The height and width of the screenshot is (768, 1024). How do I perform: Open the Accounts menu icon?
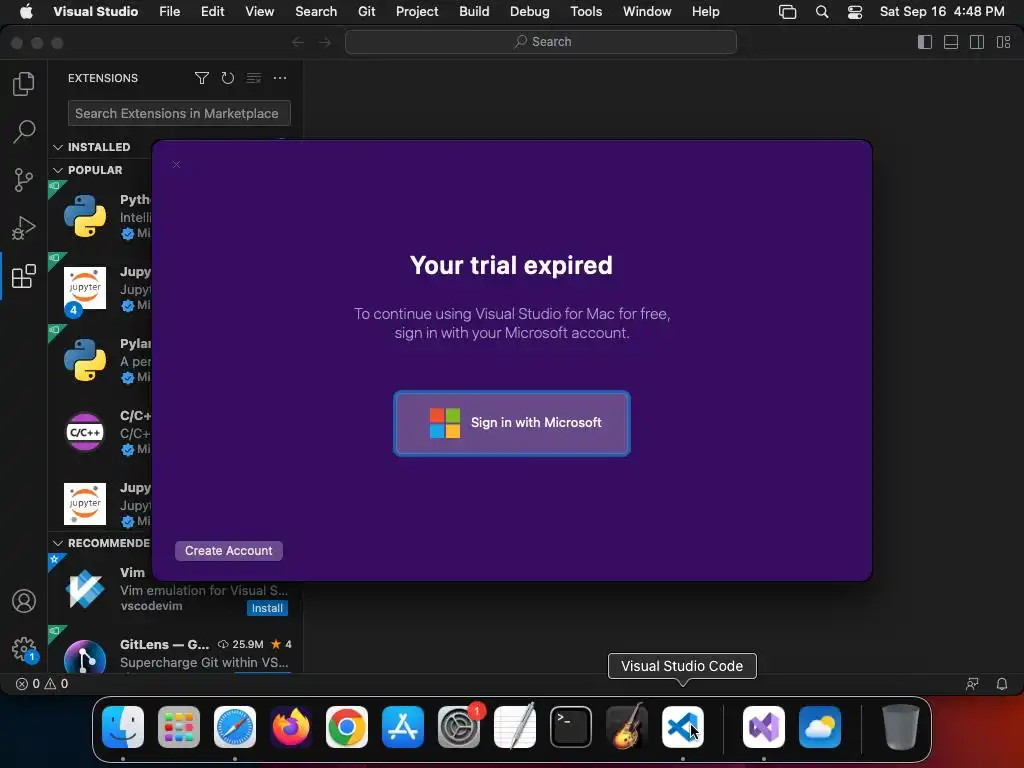click(x=24, y=601)
